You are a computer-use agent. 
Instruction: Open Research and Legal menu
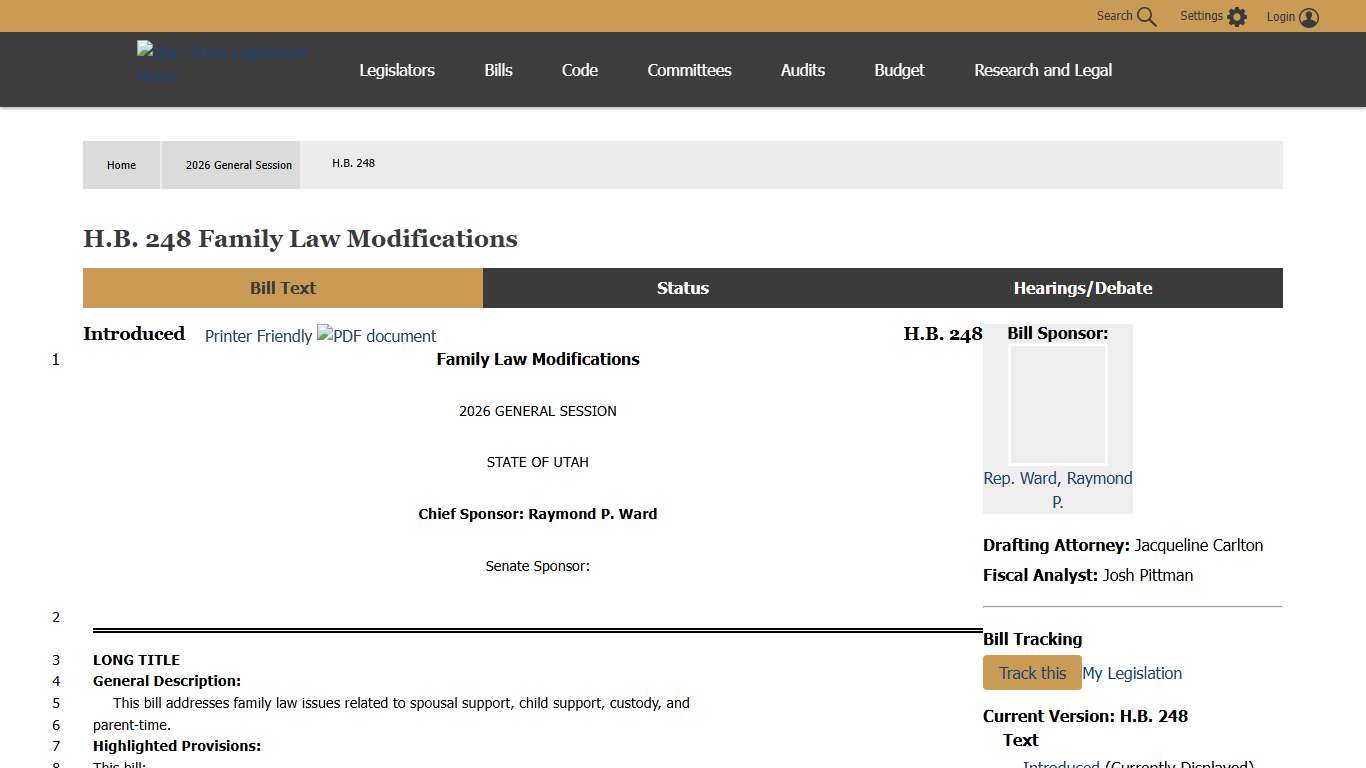click(x=1043, y=70)
